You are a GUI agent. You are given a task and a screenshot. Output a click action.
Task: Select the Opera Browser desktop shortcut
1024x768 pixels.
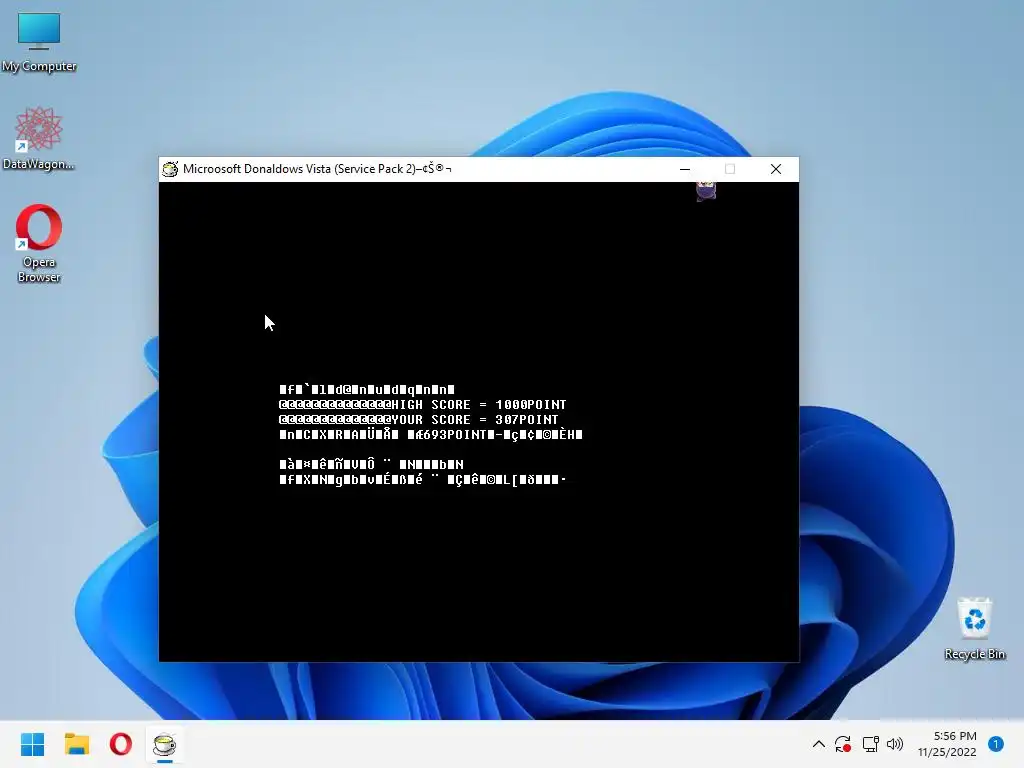click(39, 243)
